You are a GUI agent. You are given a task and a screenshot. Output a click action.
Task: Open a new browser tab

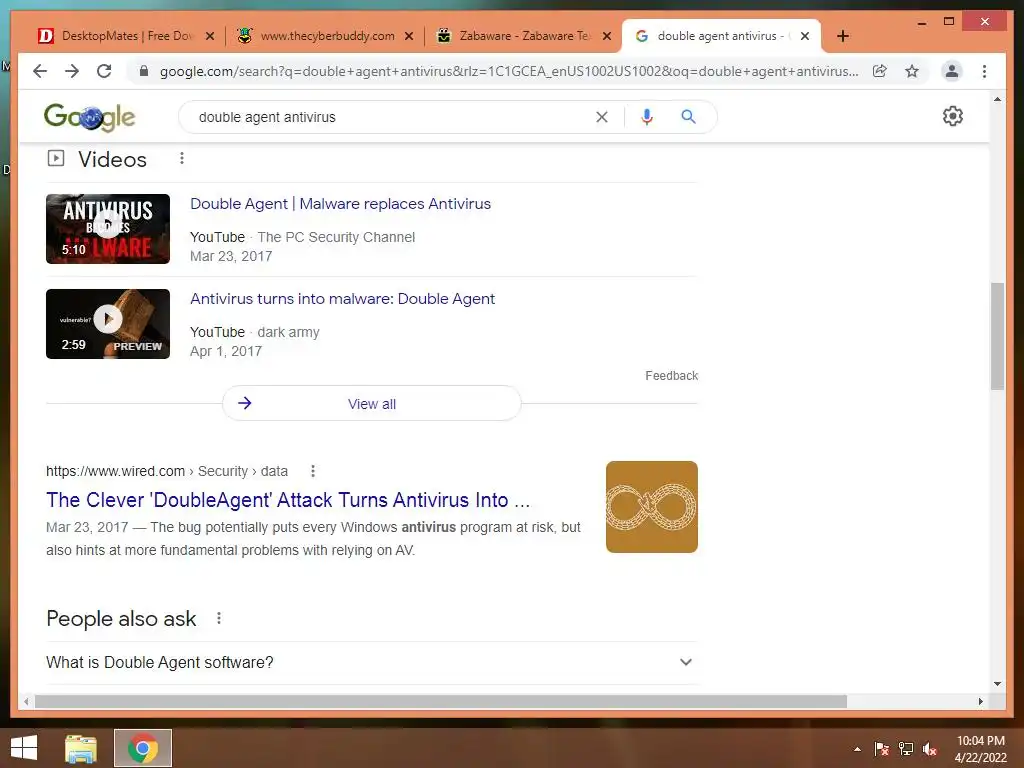tap(842, 36)
